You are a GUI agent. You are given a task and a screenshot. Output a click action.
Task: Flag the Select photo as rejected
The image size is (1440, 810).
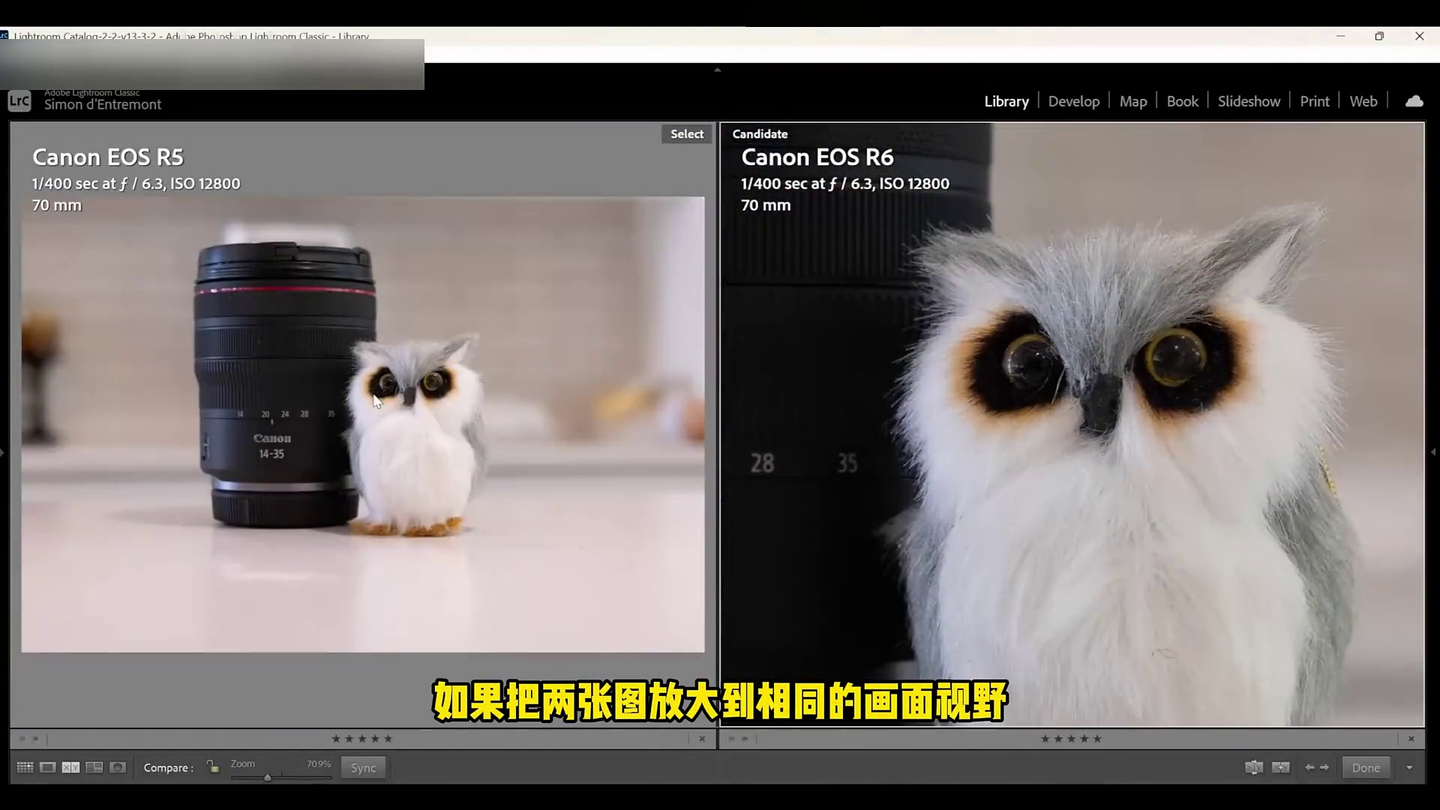(x=35, y=739)
